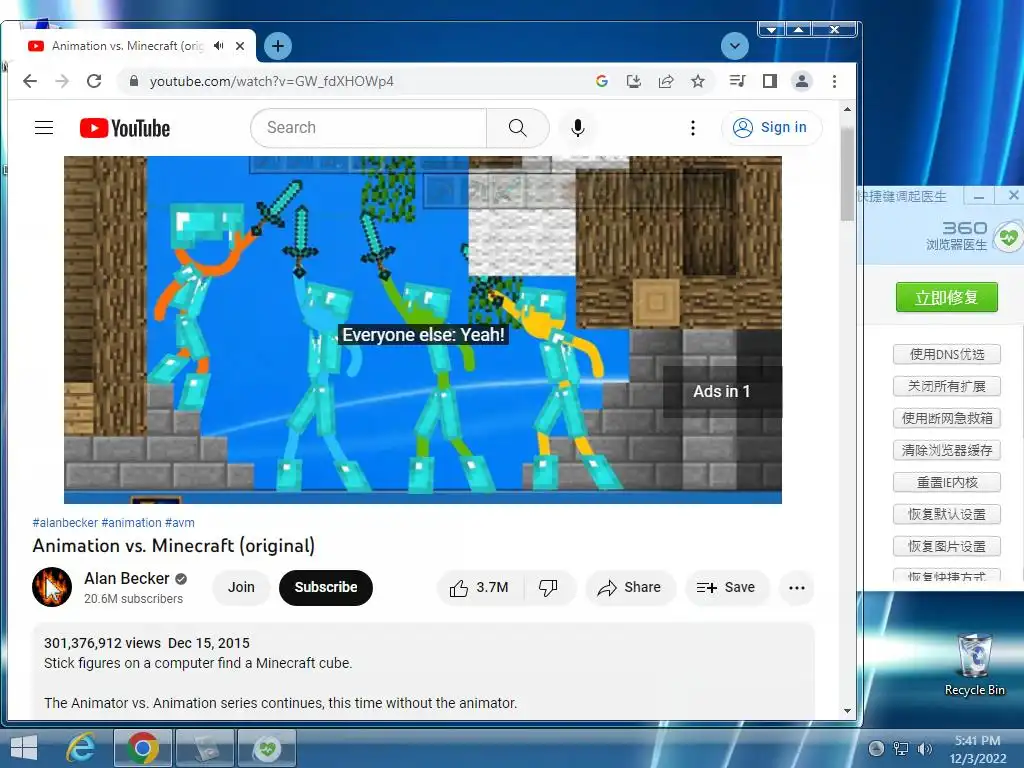Focus the YouTube Search field
The height and width of the screenshot is (768, 1024).
click(369, 127)
